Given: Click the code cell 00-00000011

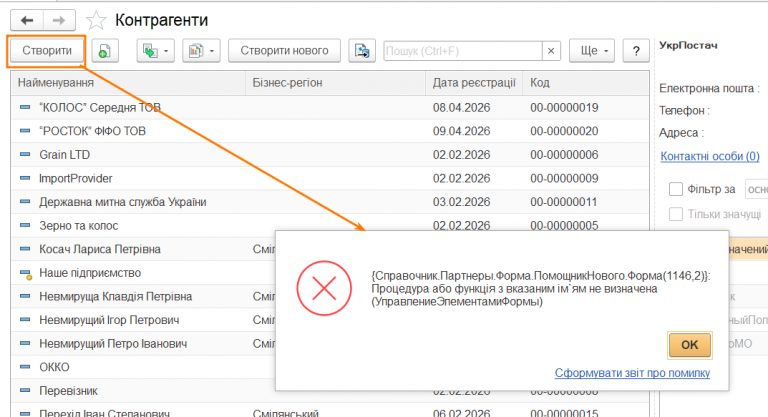Looking at the screenshot, I should pos(564,202).
